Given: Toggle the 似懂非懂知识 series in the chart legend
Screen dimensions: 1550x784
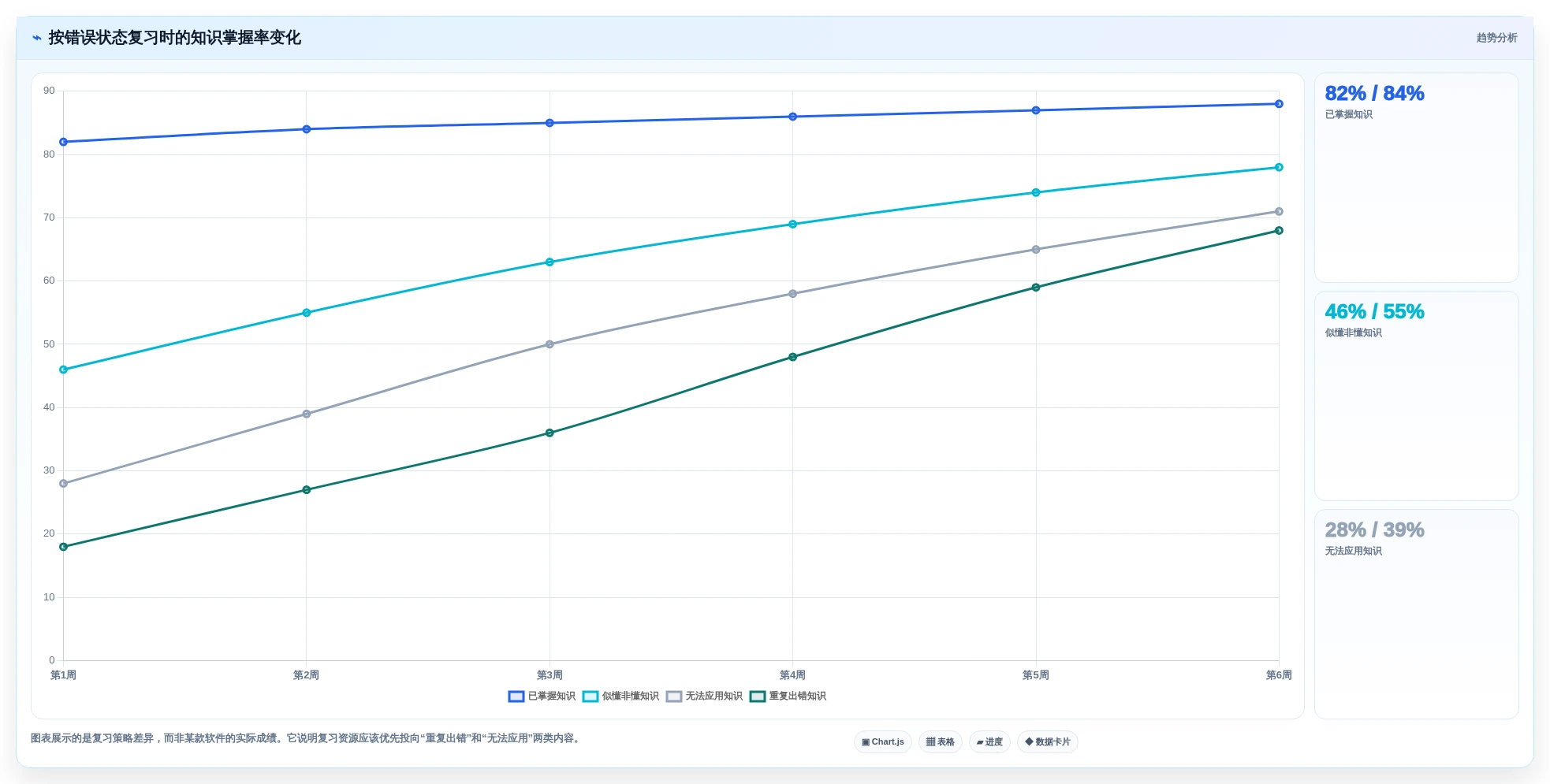Looking at the screenshot, I should point(621,697).
